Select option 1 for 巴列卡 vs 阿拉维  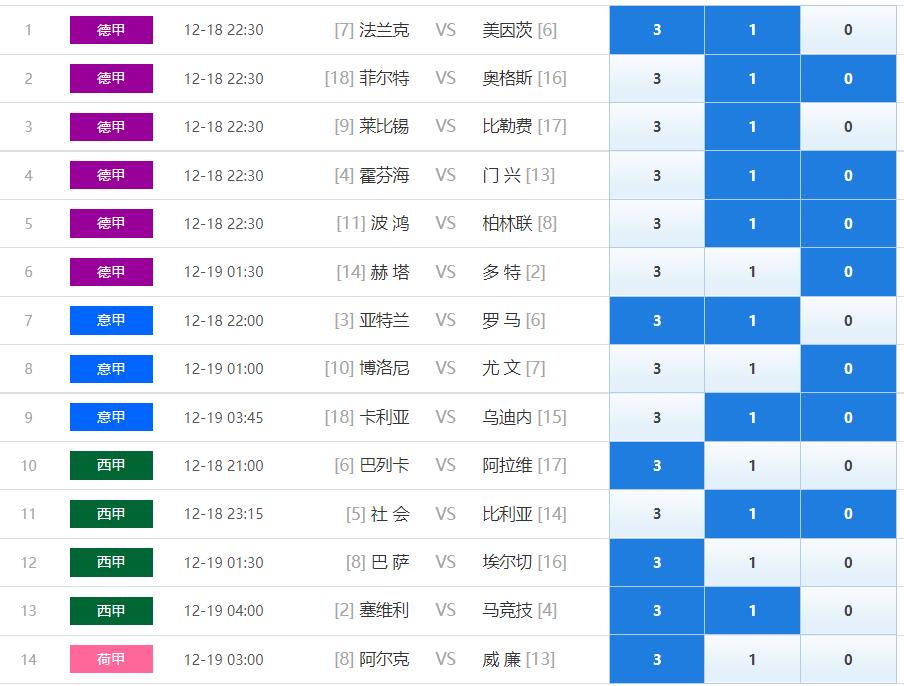pyautogui.click(x=752, y=466)
